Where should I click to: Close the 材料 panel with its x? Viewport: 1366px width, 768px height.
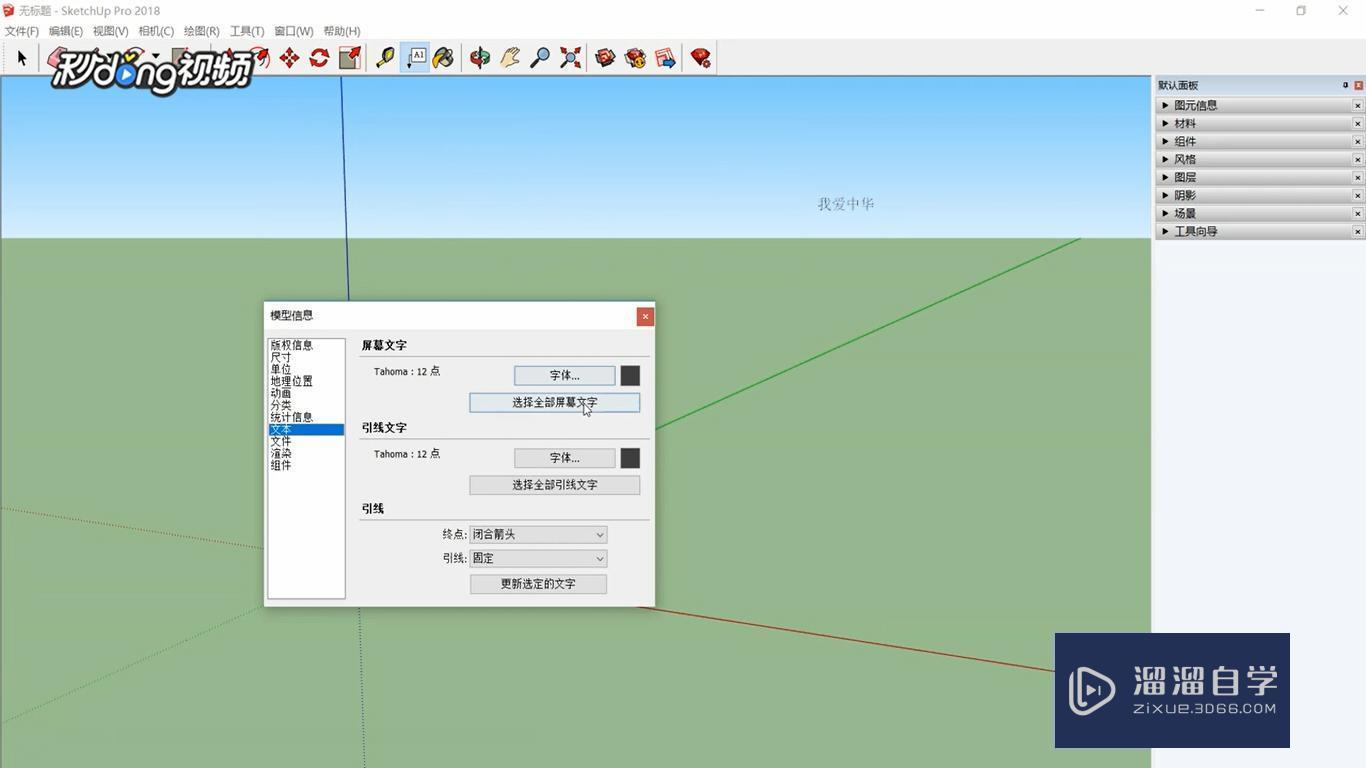point(1358,123)
